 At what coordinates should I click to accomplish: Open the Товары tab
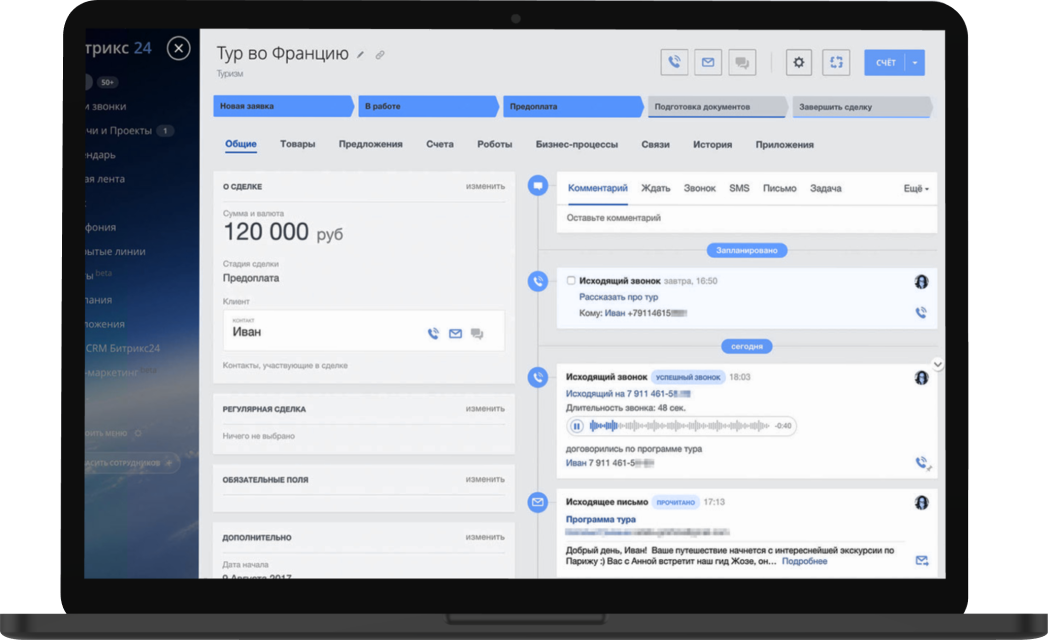tap(297, 144)
